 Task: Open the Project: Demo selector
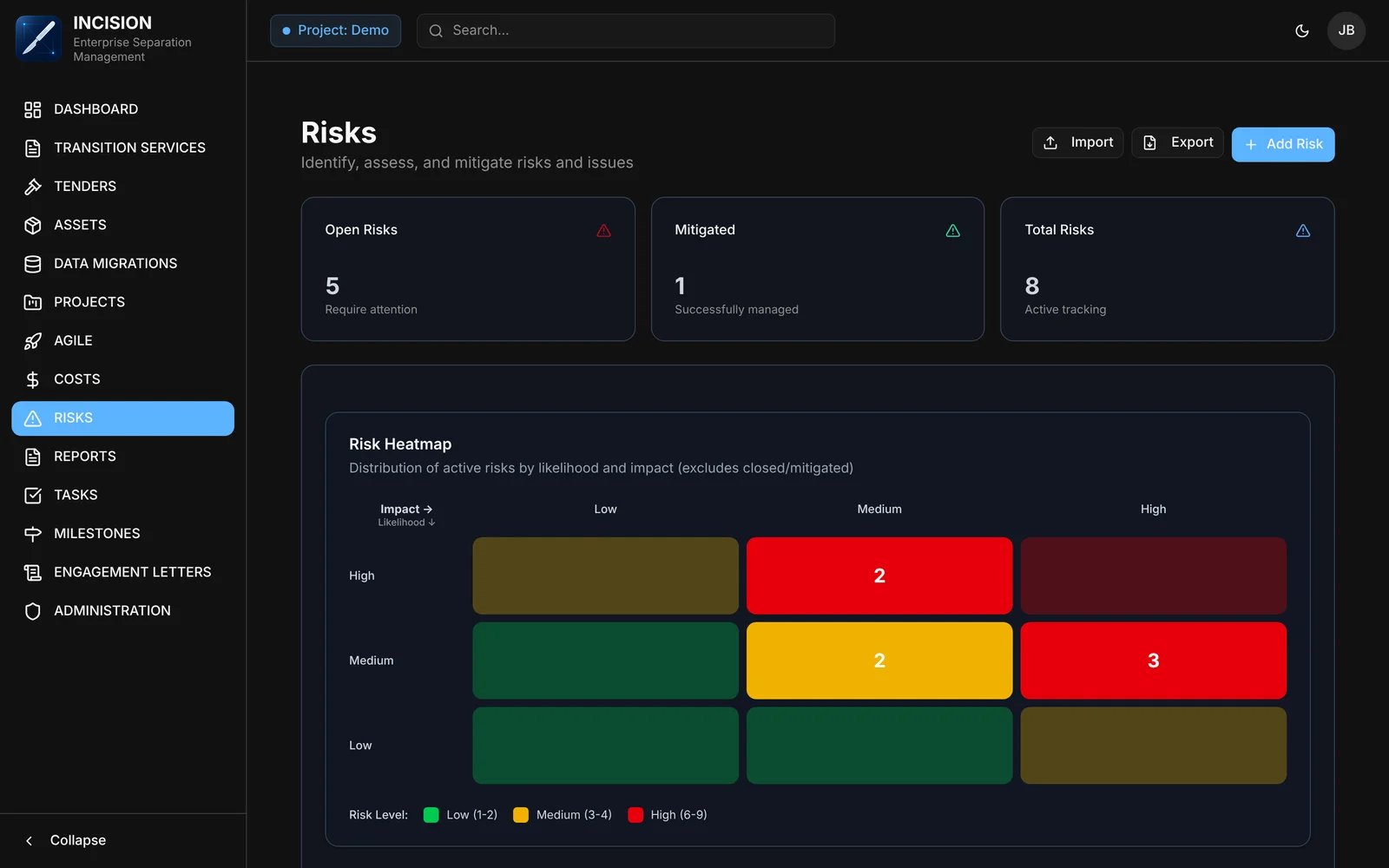pos(335,30)
